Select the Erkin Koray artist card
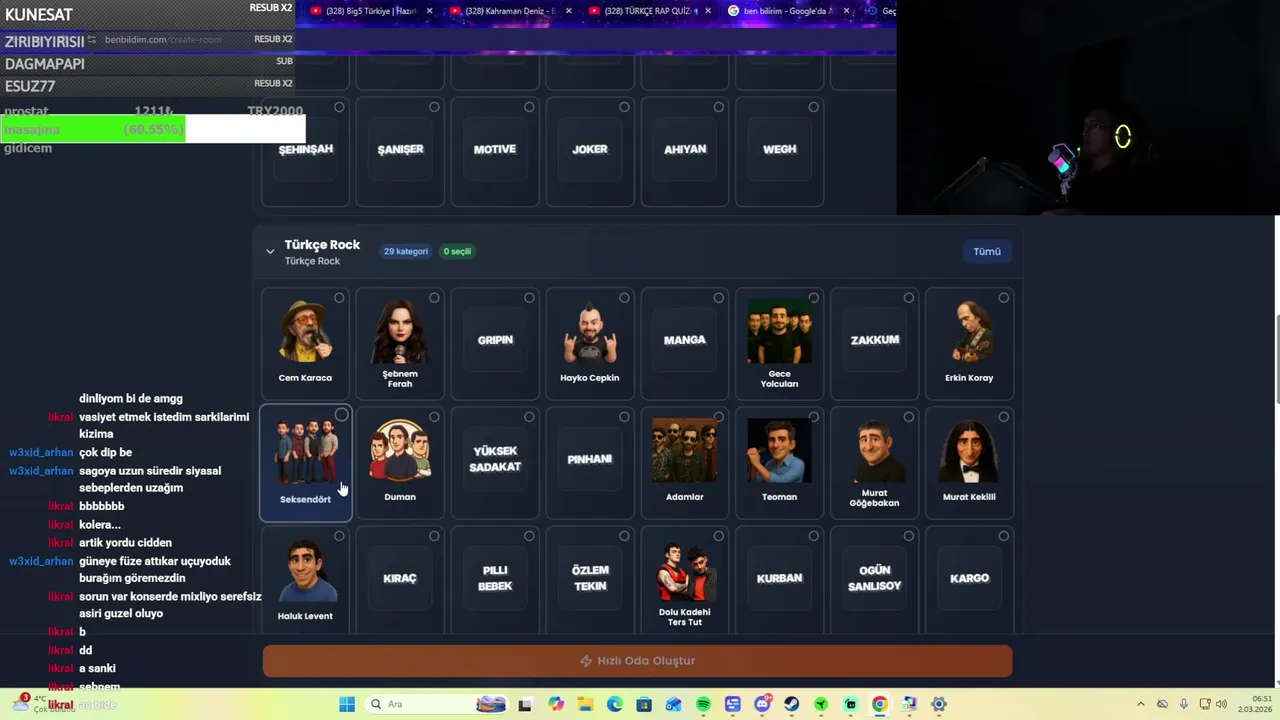This screenshot has height=720, width=1280. click(969, 343)
